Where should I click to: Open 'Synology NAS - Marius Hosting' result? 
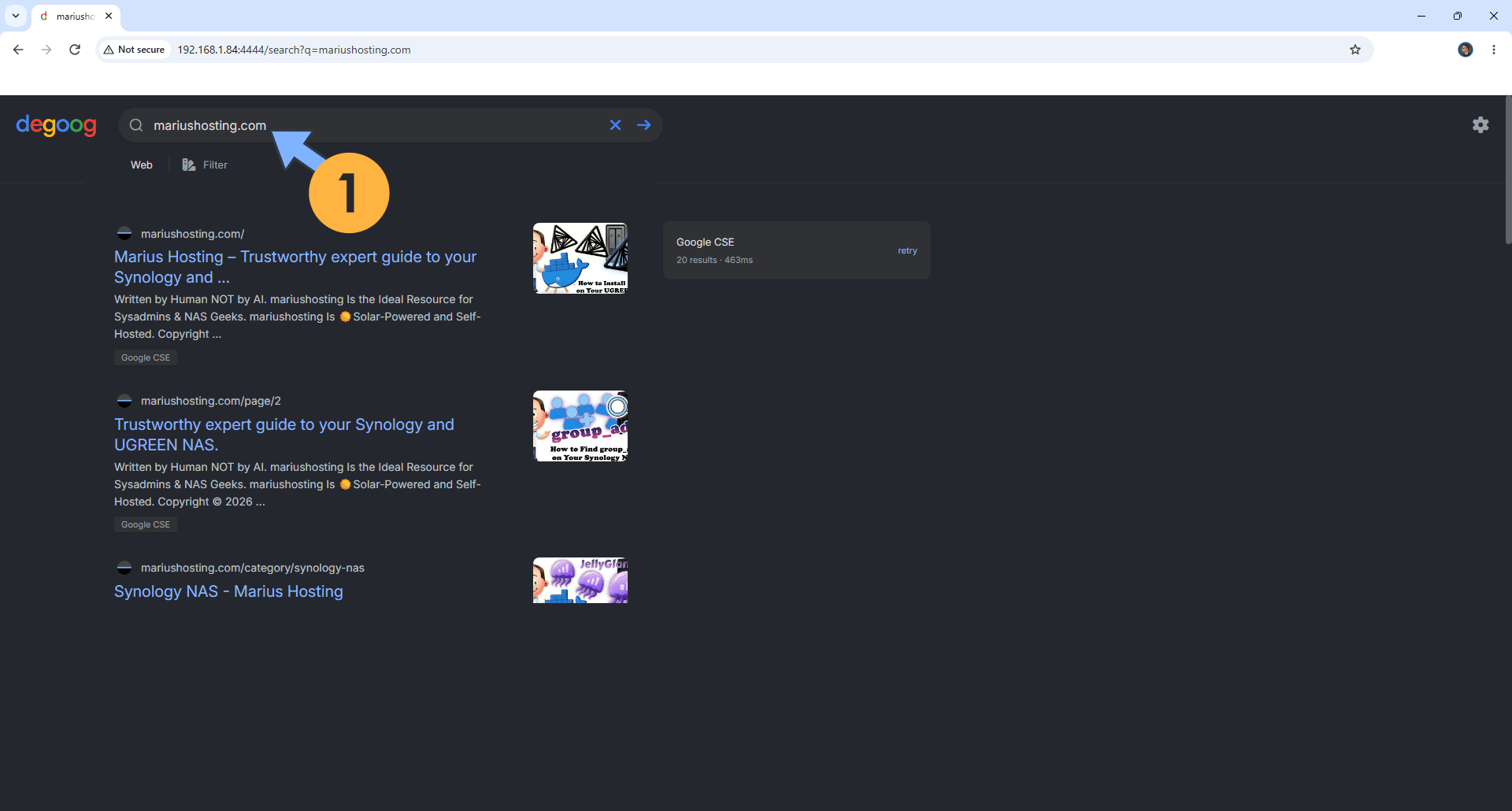click(x=228, y=591)
